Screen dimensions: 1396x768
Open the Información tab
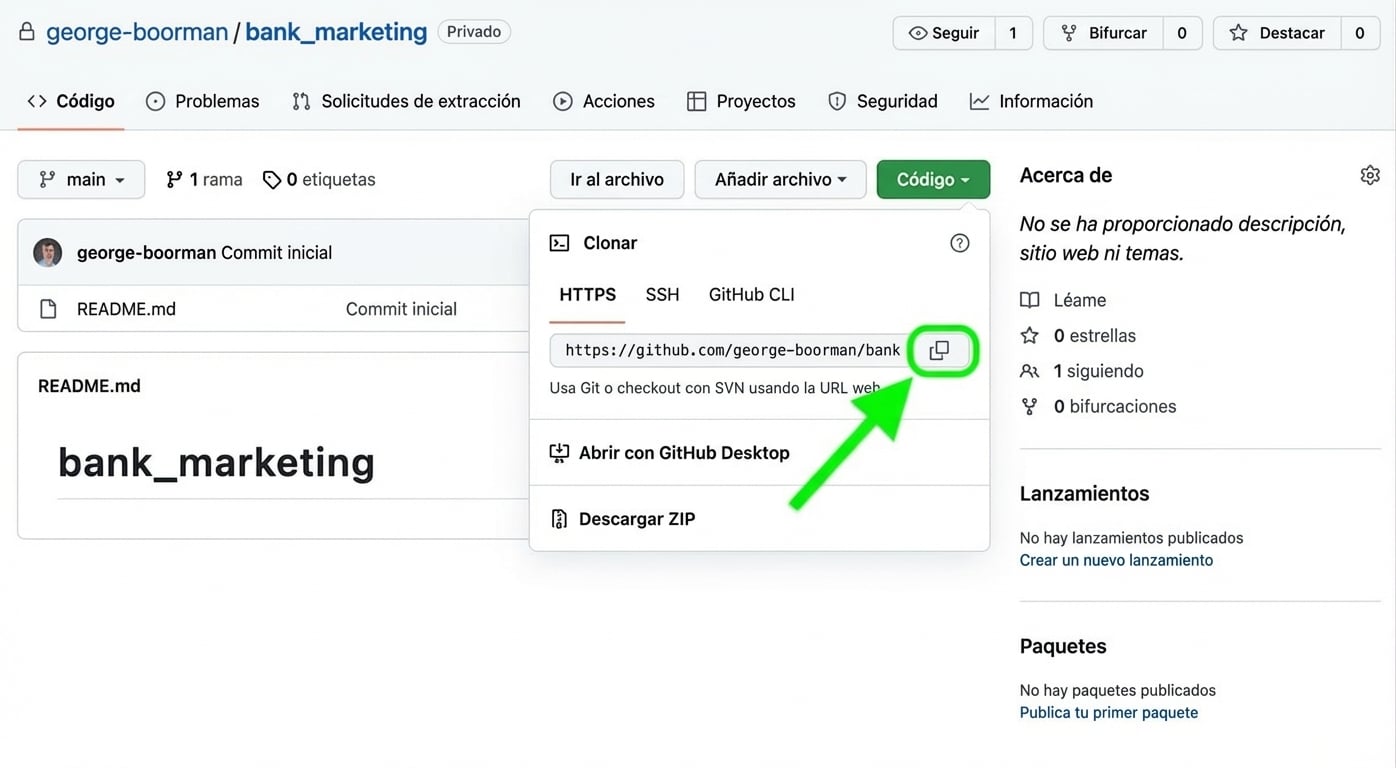1031,101
